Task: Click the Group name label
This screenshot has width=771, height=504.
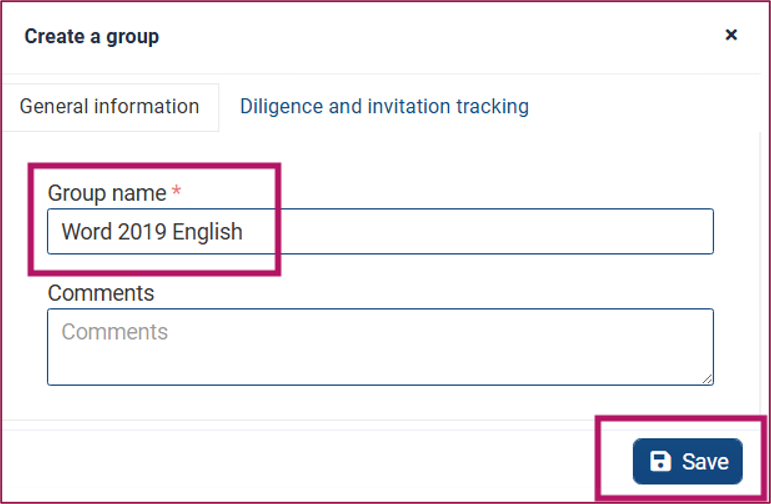Action: tap(107, 193)
